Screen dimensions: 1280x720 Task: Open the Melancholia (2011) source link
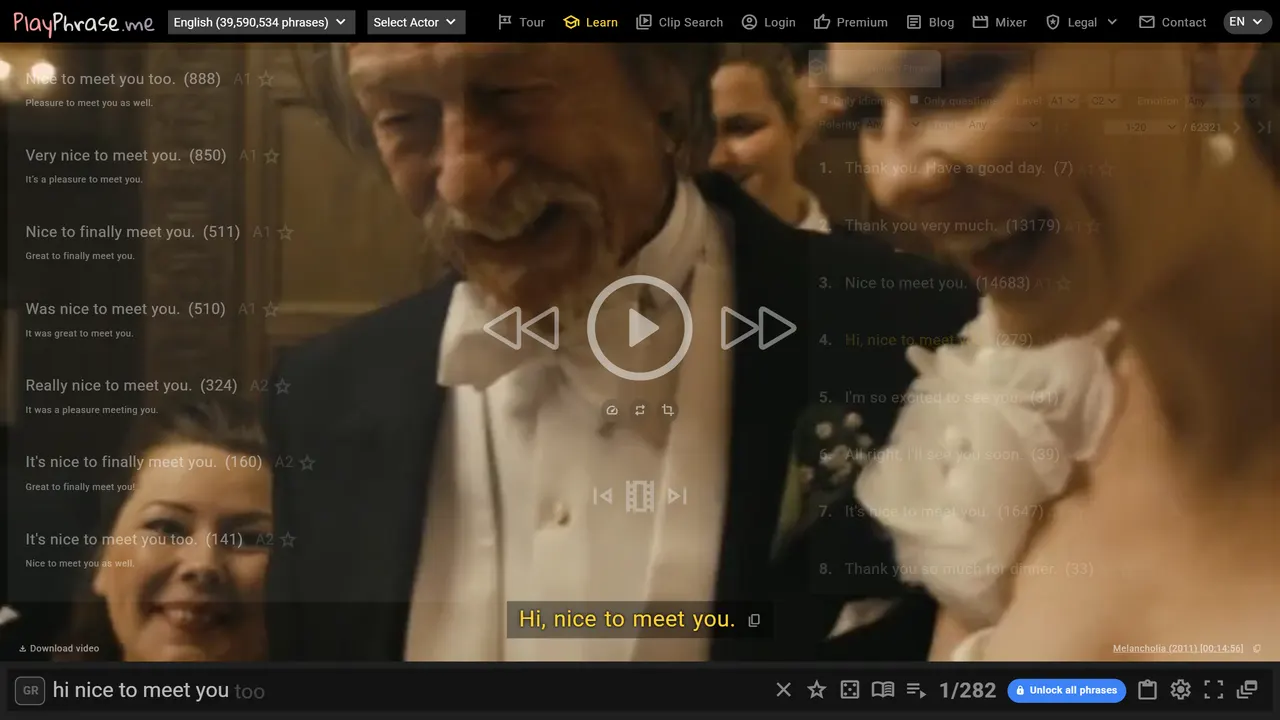(x=1178, y=648)
